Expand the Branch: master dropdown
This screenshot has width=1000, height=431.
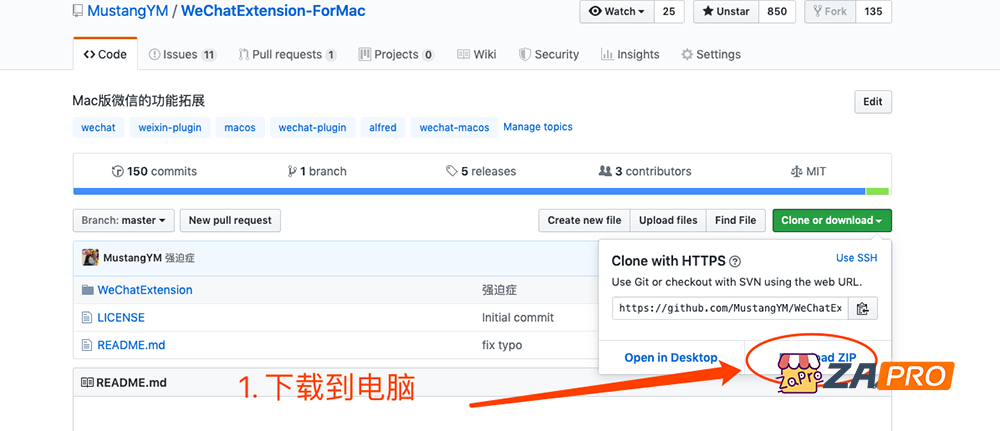[124, 221]
